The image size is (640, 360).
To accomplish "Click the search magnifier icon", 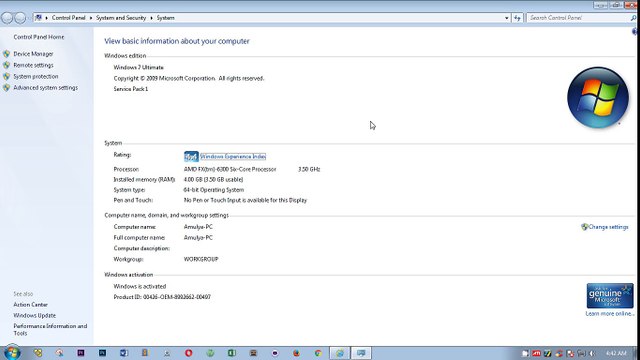I will pyautogui.click(x=633, y=18).
